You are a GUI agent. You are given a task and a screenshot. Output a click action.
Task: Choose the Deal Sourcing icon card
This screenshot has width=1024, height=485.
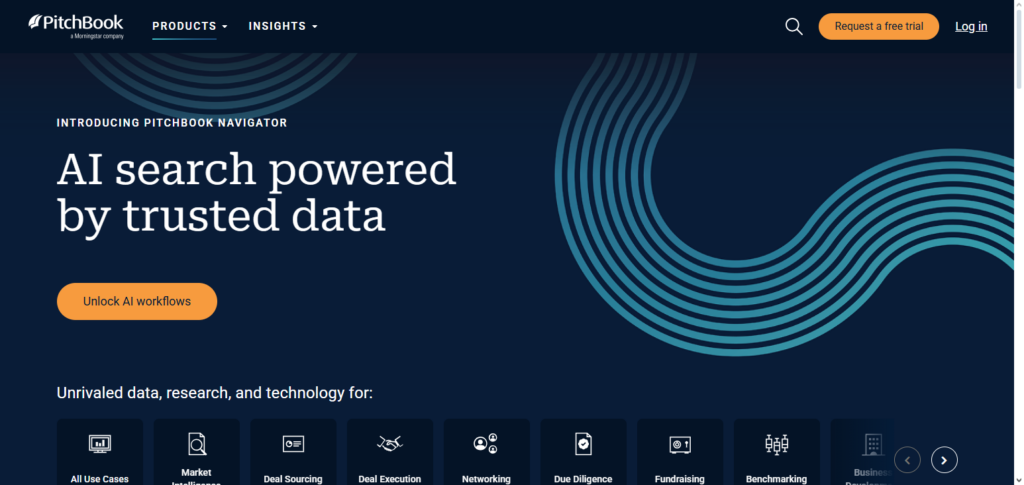293,444
